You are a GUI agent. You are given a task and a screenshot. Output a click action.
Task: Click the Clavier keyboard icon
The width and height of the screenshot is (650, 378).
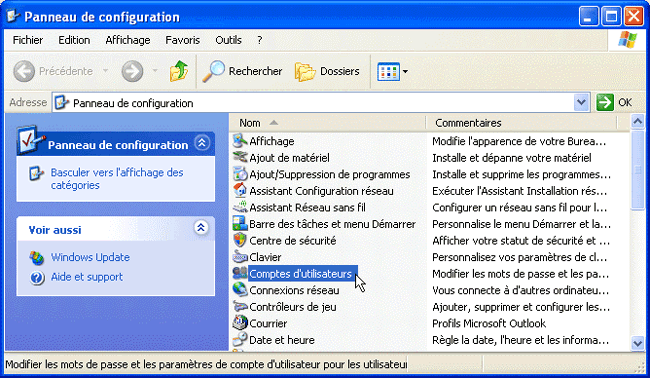tap(240, 257)
